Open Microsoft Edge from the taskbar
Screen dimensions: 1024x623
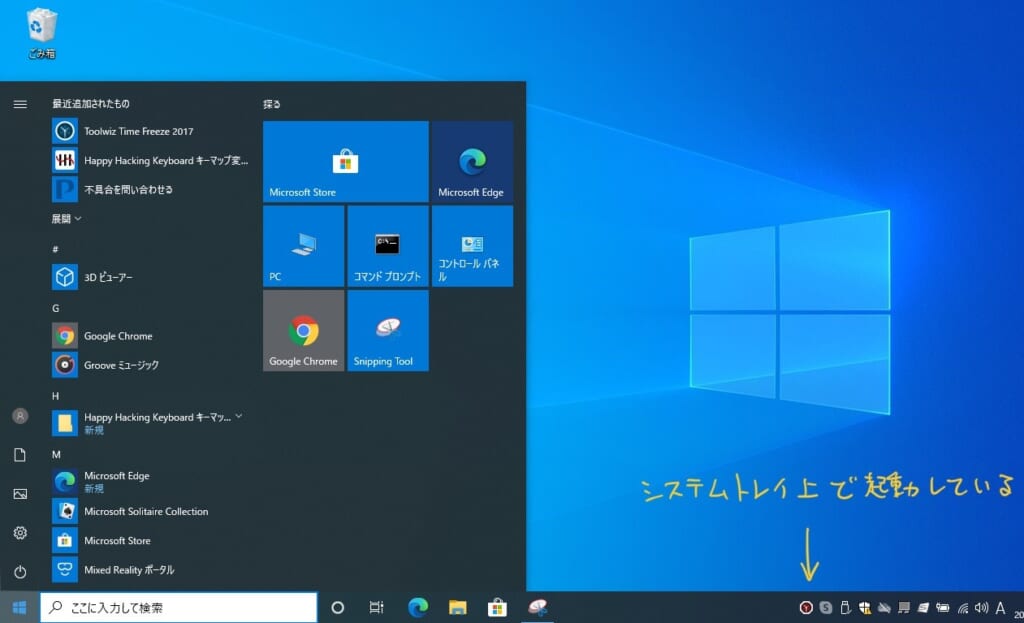418,607
